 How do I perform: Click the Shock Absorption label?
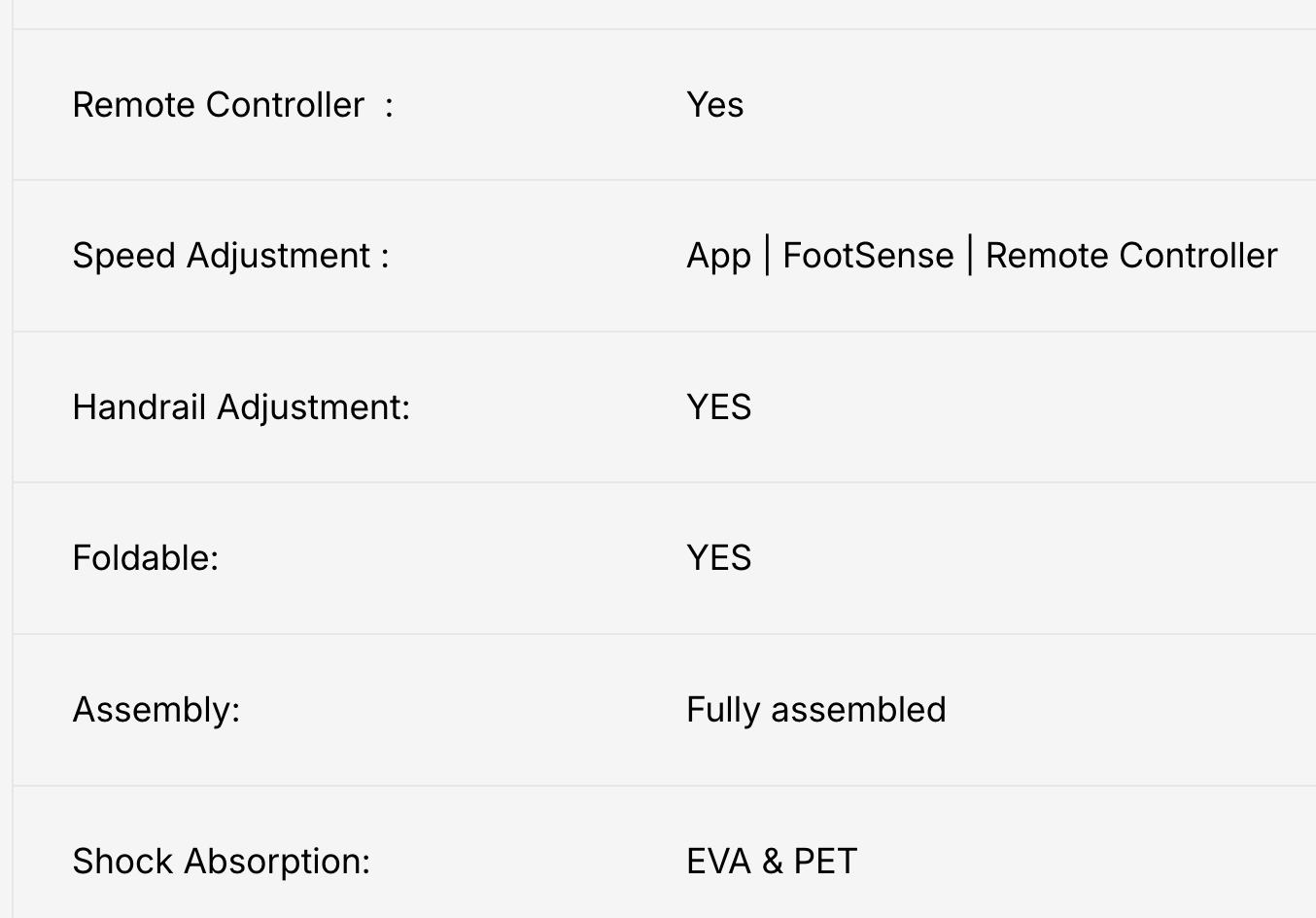tap(221, 862)
